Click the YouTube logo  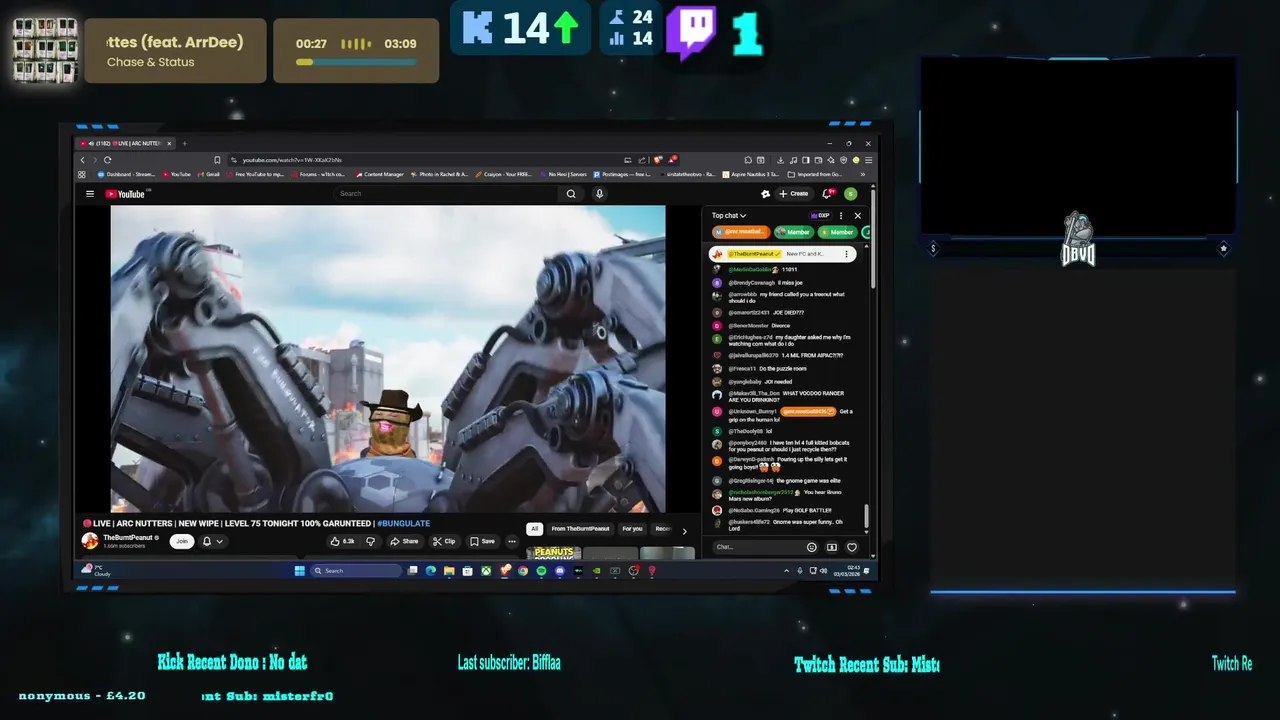coord(127,194)
